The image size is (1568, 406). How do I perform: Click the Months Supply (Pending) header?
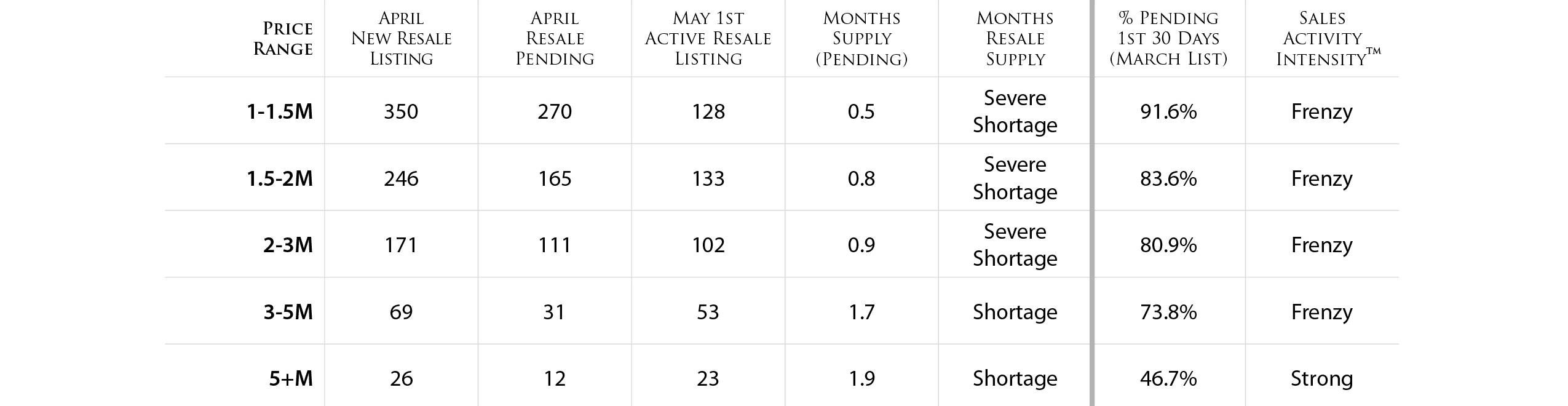[x=861, y=38]
